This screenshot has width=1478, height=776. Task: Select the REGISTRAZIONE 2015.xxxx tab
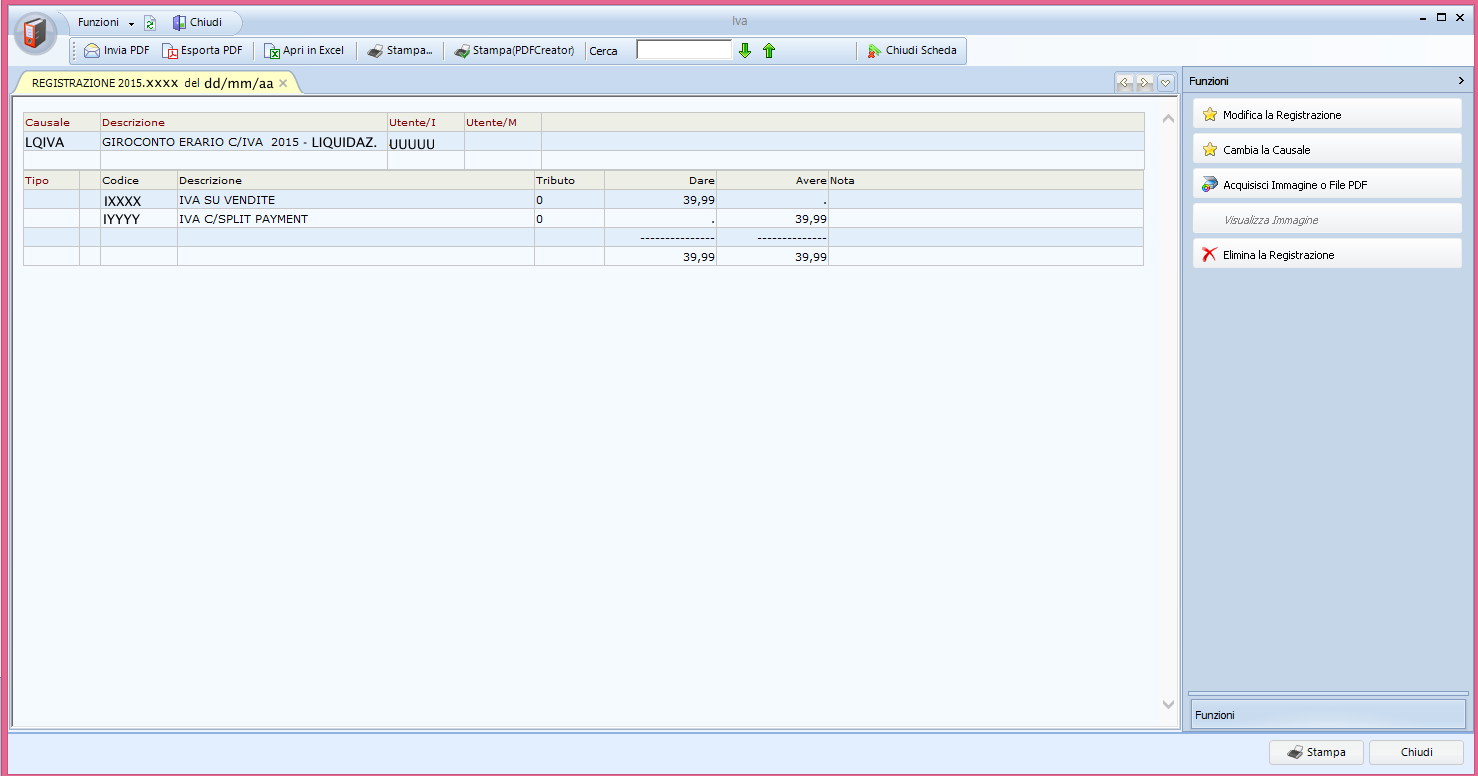point(150,83)
